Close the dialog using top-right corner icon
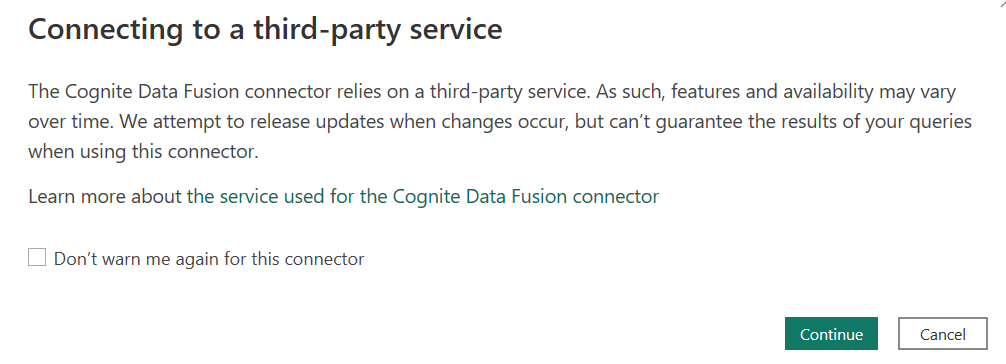This screenshot has width=1006, height=364. click(x=1002, y=3)
